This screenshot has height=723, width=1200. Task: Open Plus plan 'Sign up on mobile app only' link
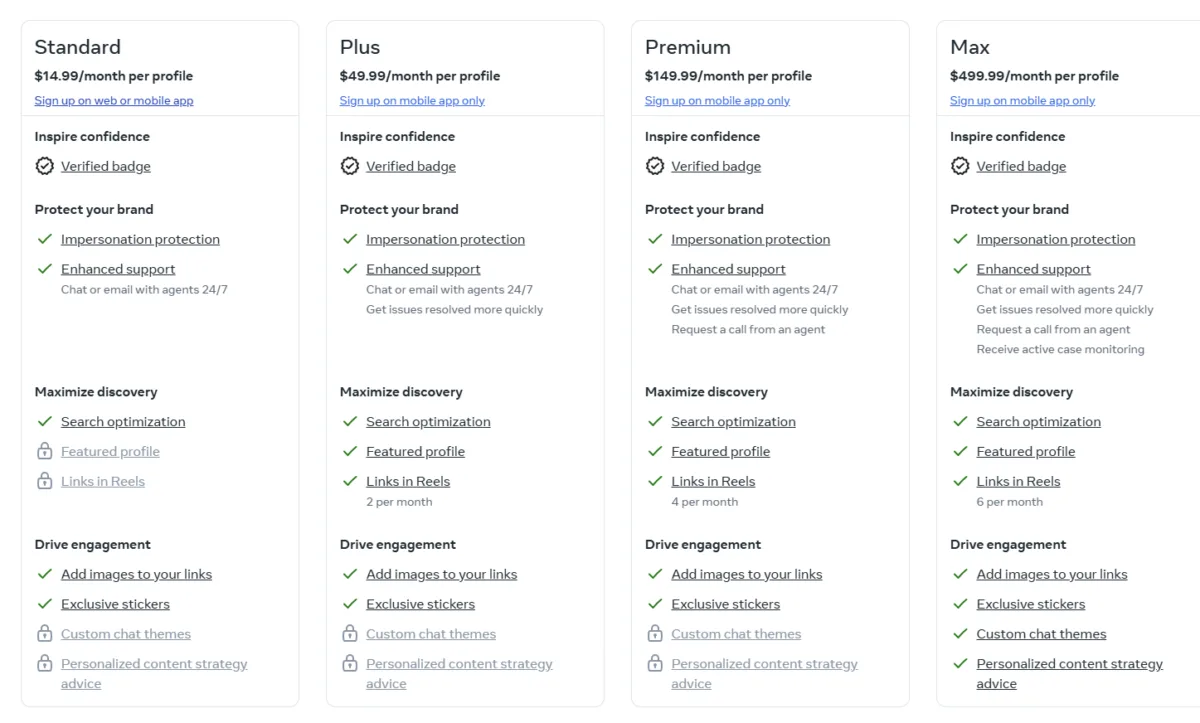(x=412, y=100)
